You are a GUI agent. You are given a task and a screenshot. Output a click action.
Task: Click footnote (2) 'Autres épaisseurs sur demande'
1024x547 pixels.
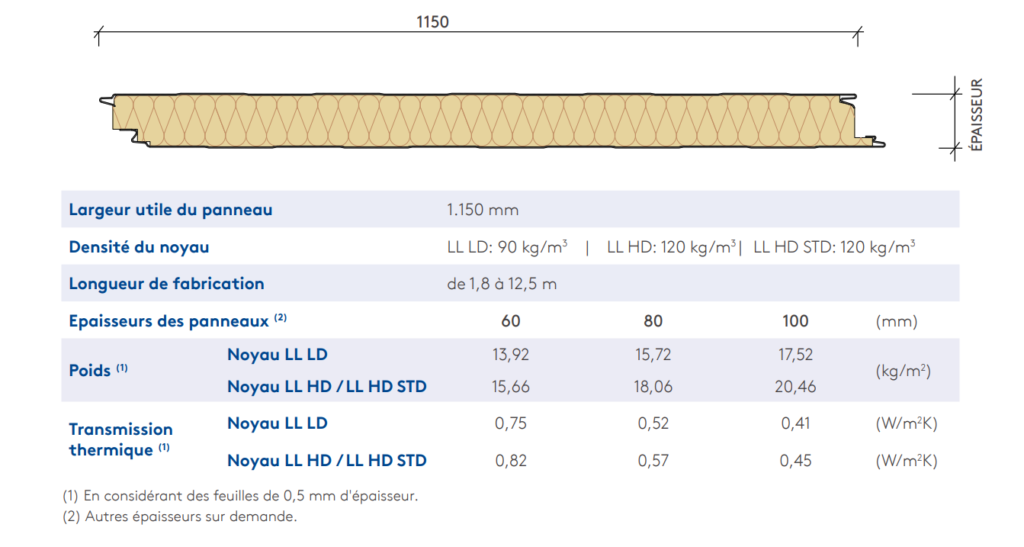coord(180,517)
